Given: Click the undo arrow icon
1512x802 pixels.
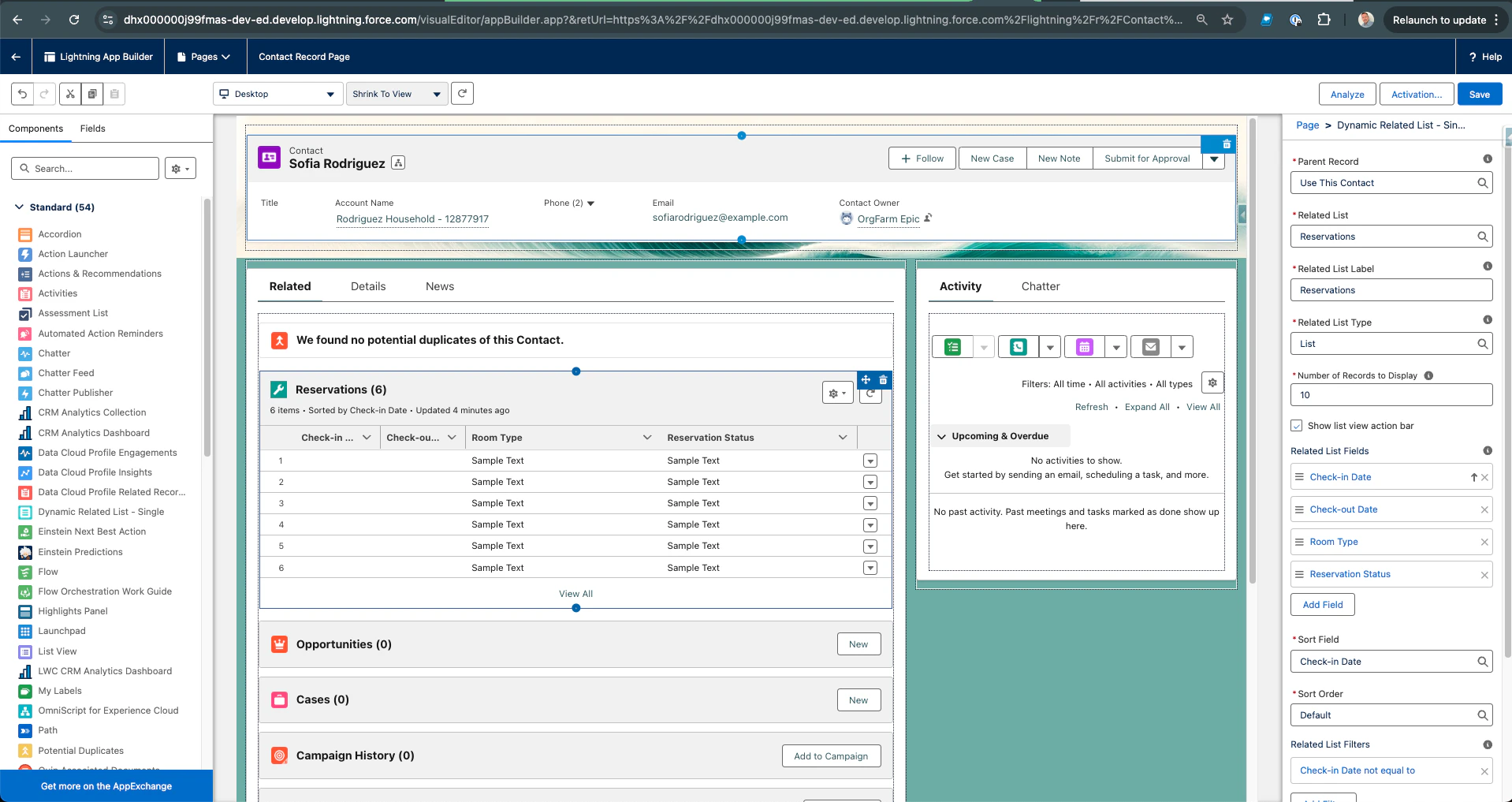Looking at the screenshot, I should pos(22,94).
